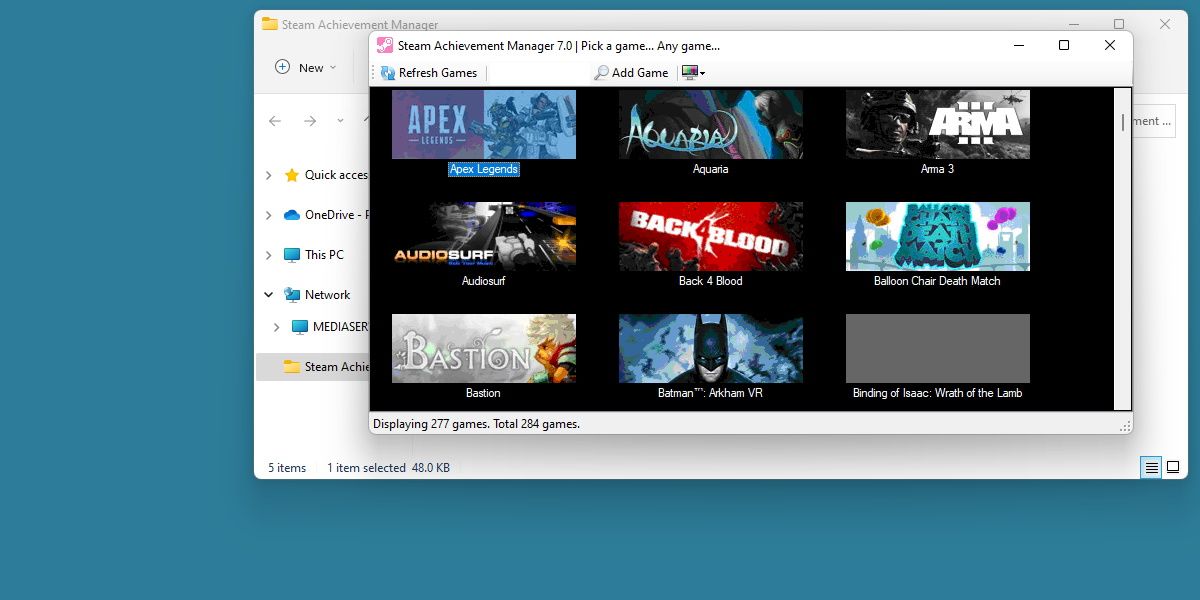Click inside the SAM search field
Image resolution: width=1200 pixels, height=600 pixels.
coord(540,72)
